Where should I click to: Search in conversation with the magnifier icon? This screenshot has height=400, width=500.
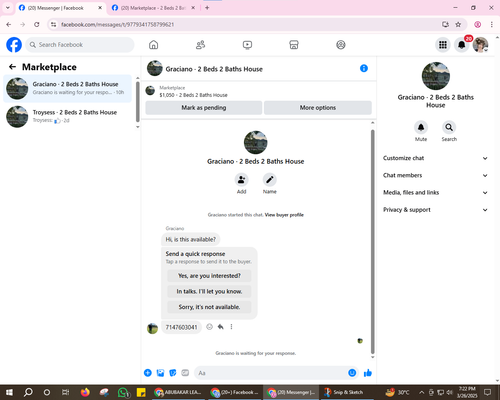click(x=449, y=127)
